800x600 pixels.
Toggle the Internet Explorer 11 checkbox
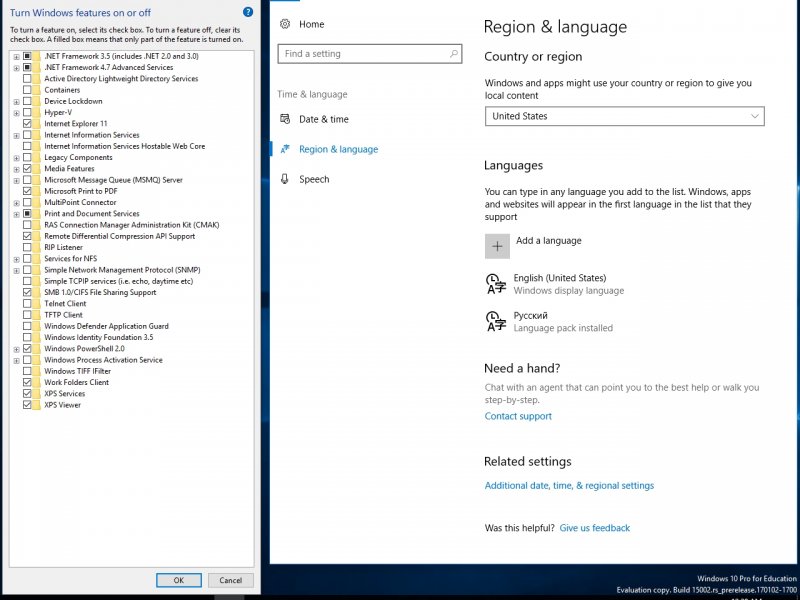click(27, 123)
